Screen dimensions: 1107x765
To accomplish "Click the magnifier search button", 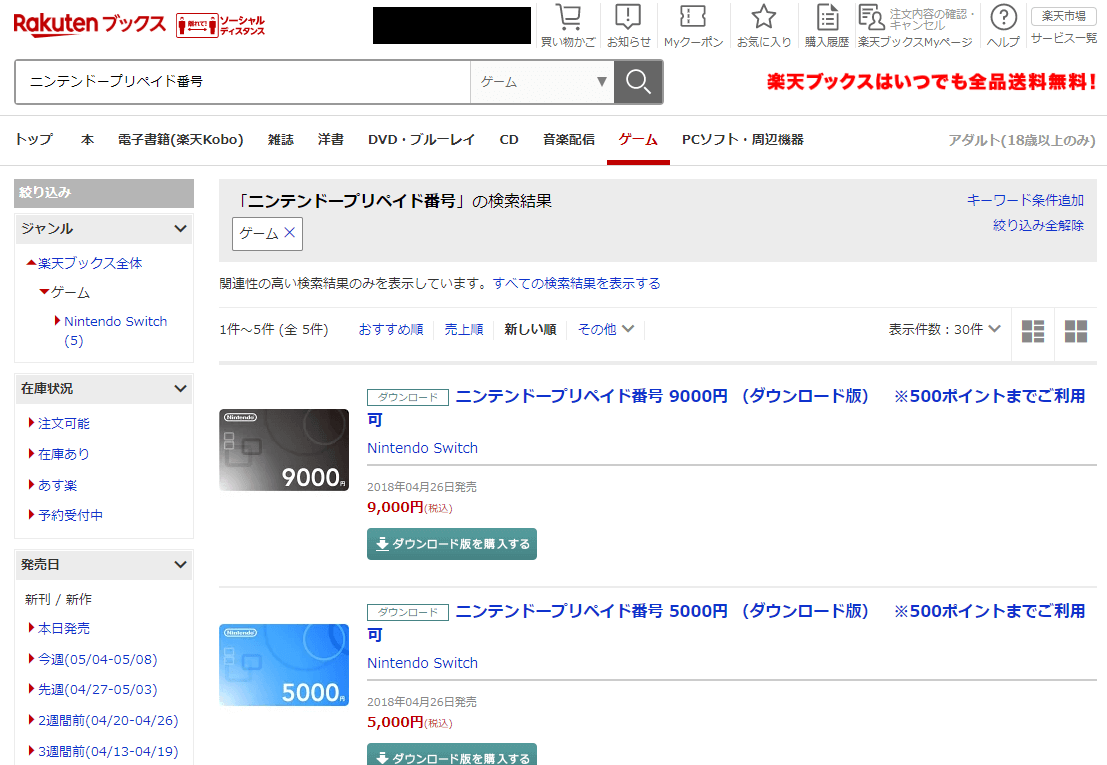I will tap(638, 82).
